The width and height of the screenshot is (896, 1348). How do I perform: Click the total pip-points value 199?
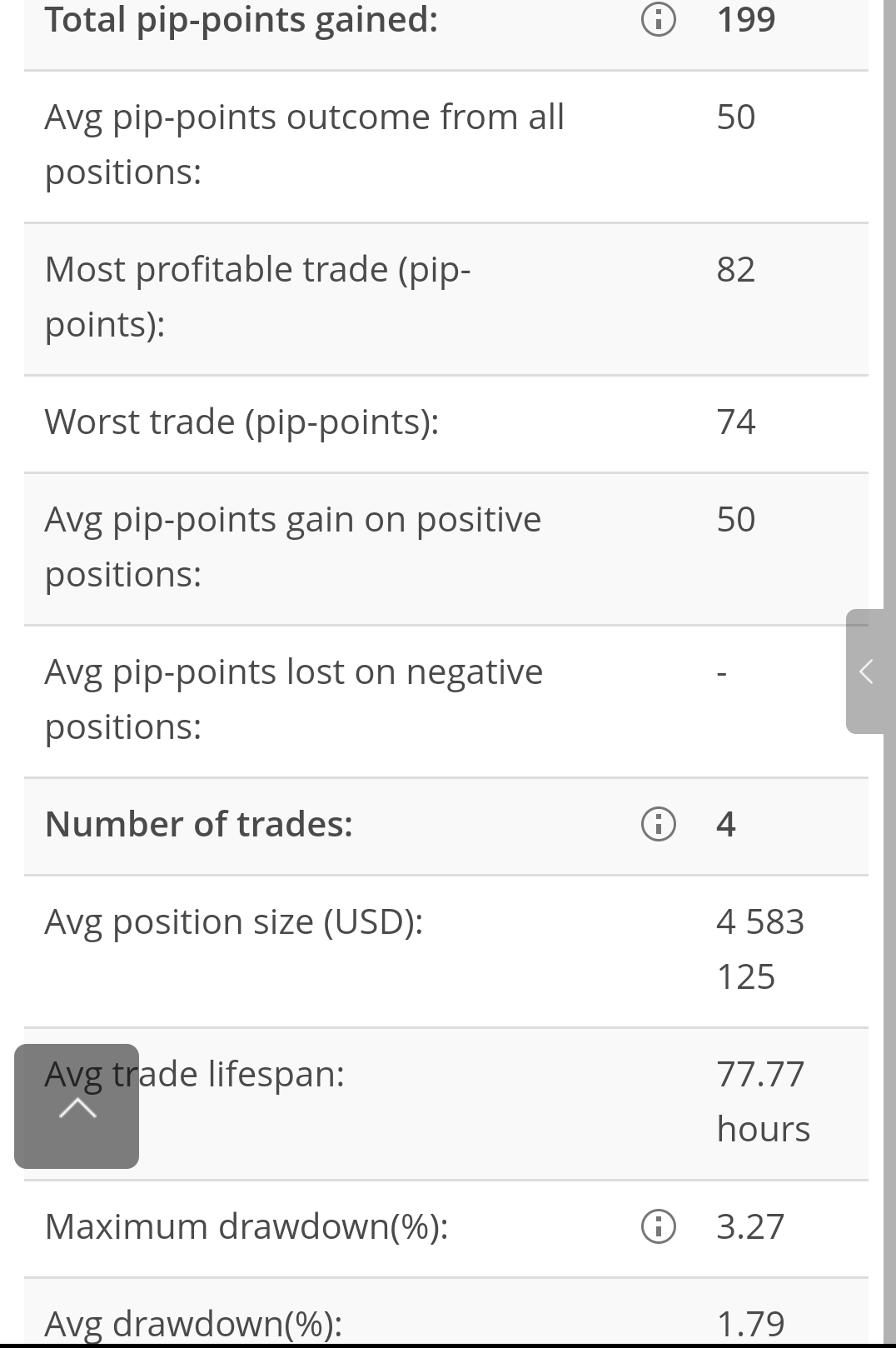click(746, 19)
